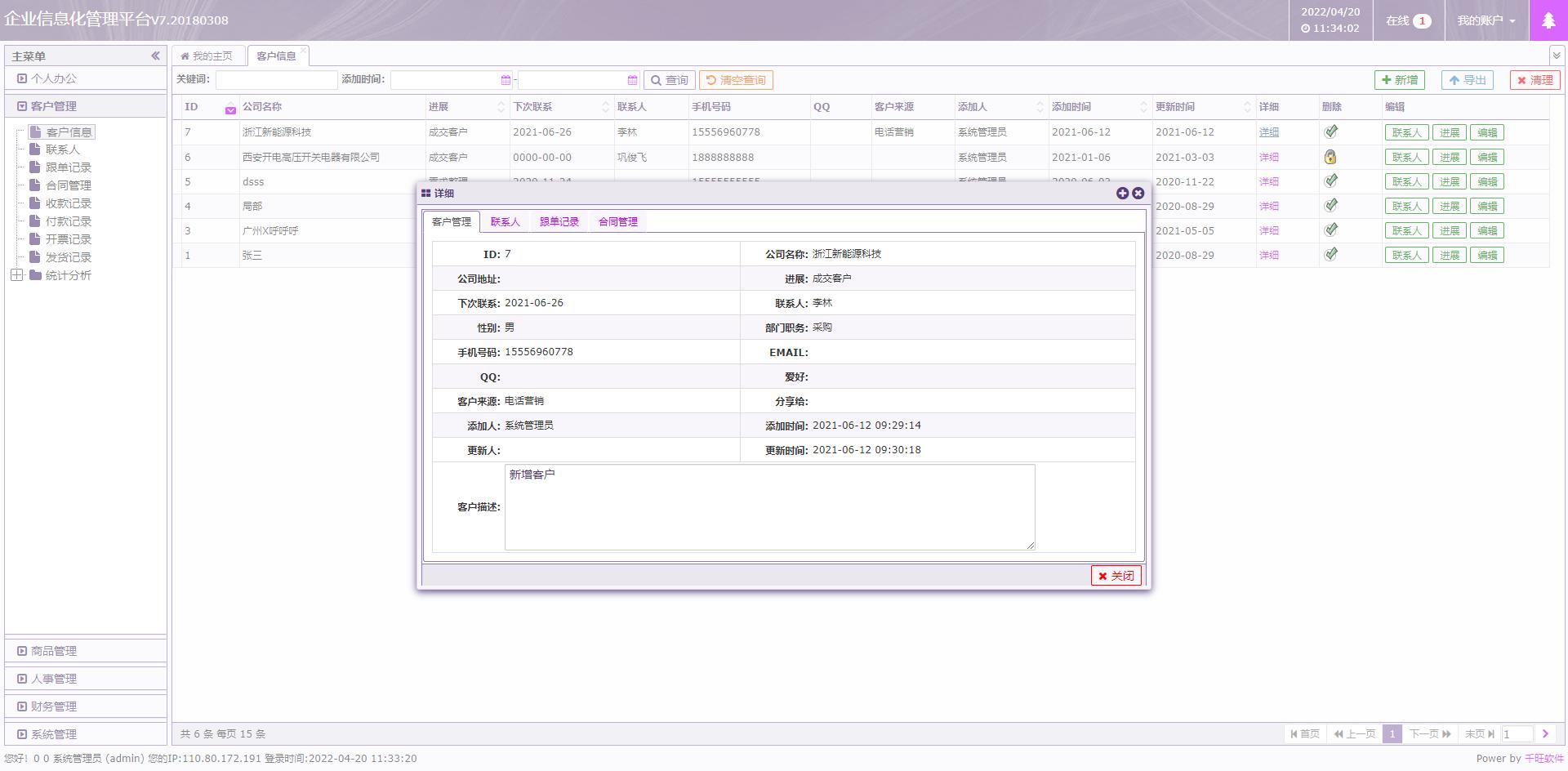
Task: Expand 财务管理 menu section
Action: pos(86,706)
